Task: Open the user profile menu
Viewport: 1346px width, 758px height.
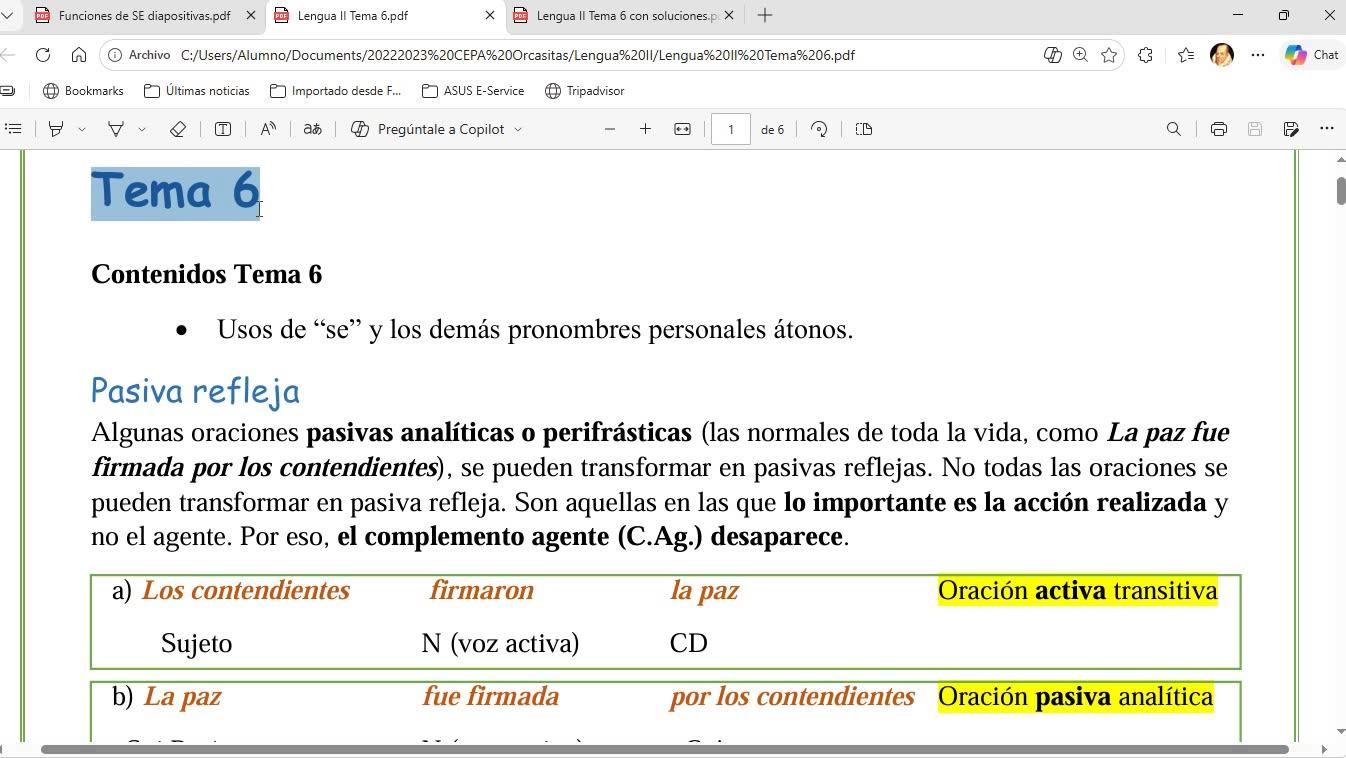Action: click(x=1222, y=55)
